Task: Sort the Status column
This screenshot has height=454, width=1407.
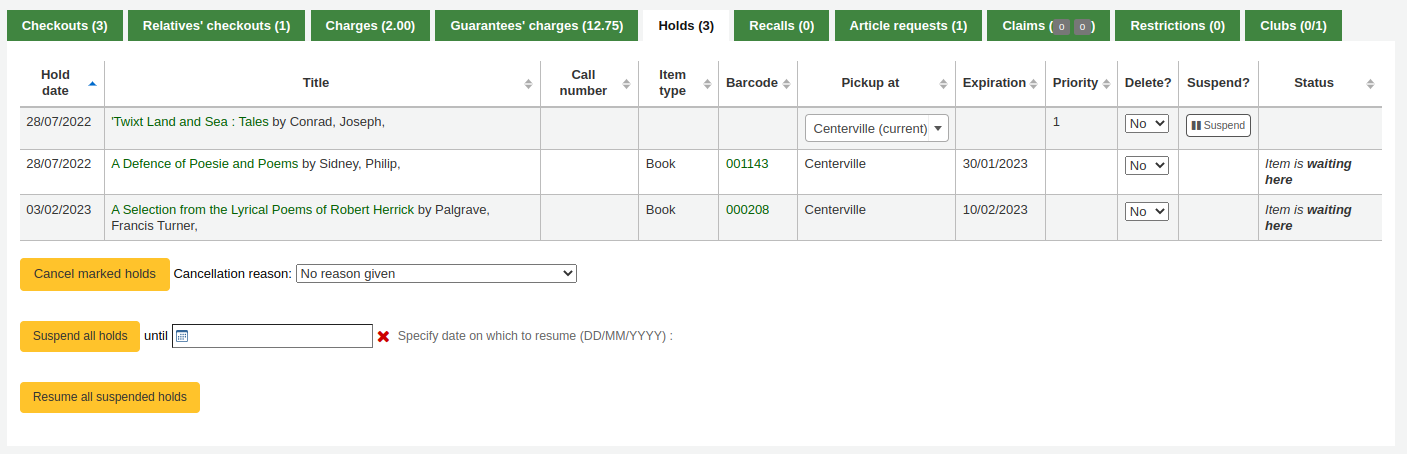Action: [x=1370, y=84]
